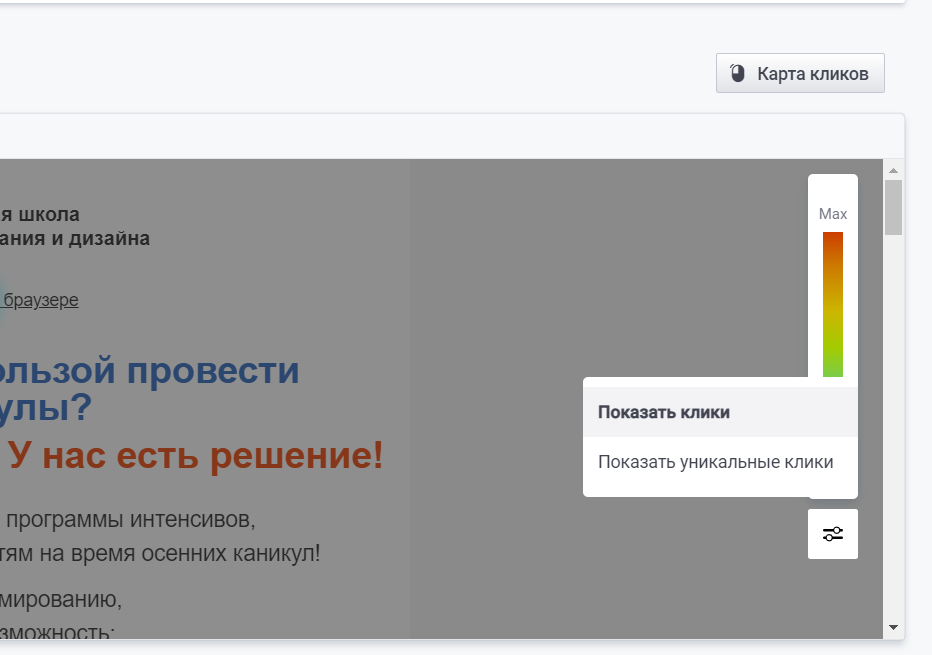Choose Показать уникальные клики option
The image size is (932, 655).
[x=720, y=462]
